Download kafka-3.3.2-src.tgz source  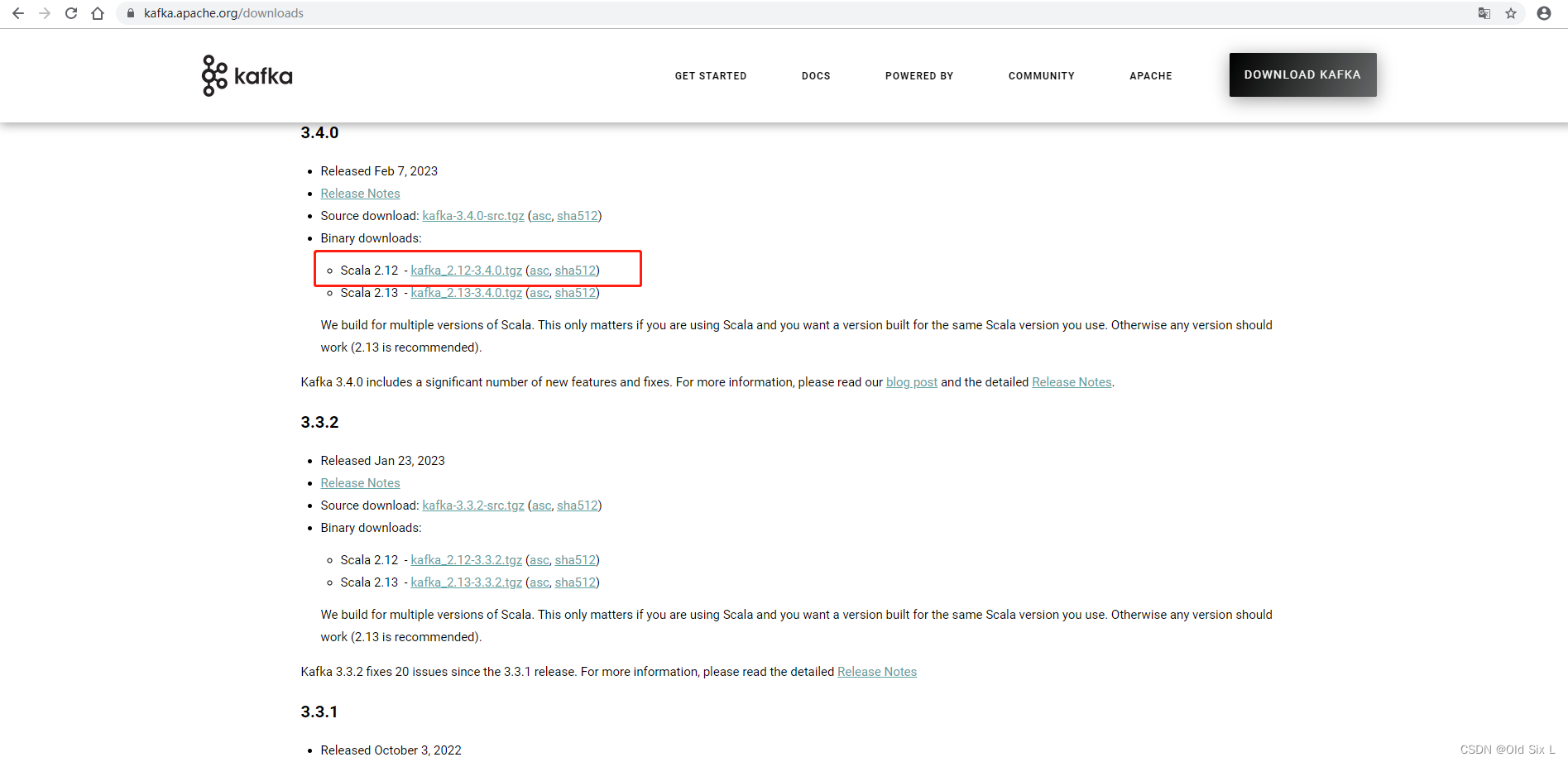tap(473, 506)
